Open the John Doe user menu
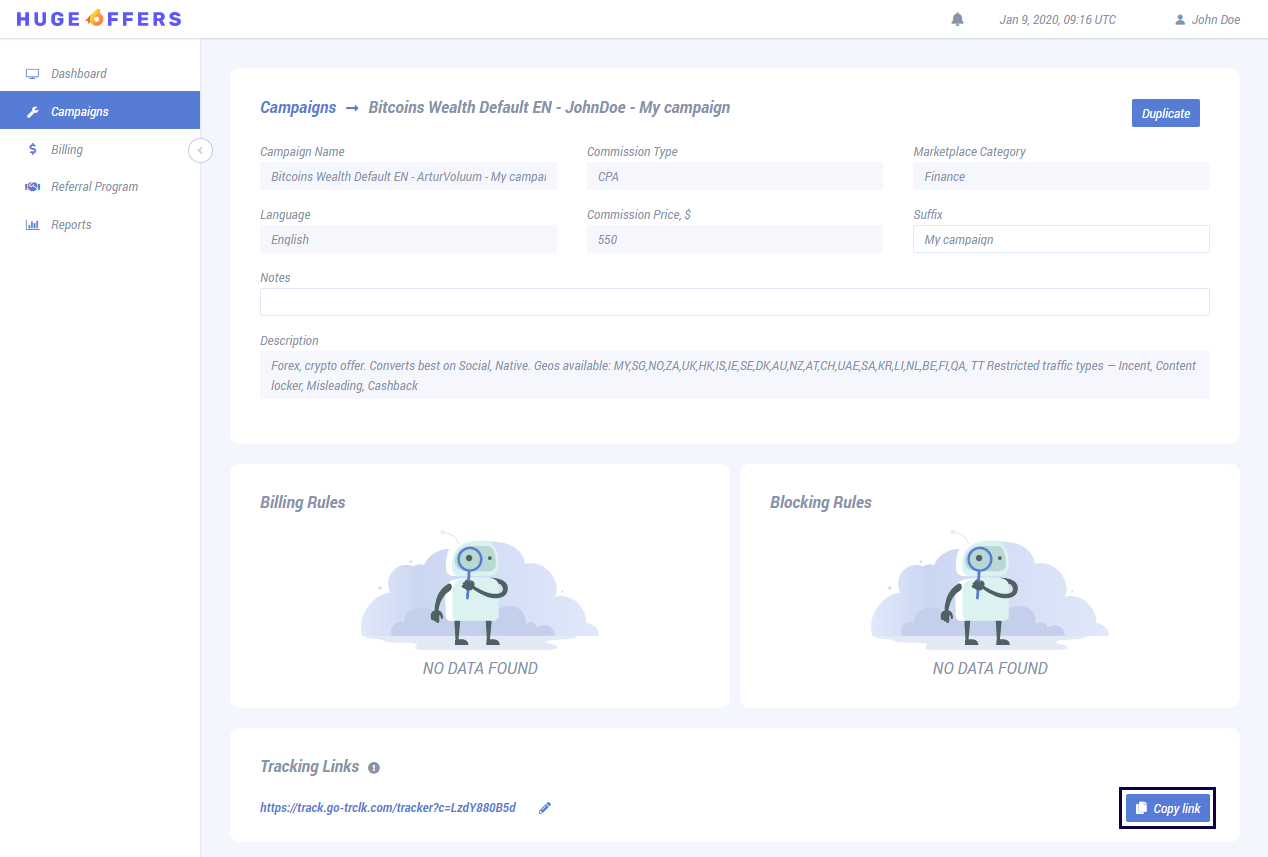The height and width of the screenshot is (857, 1268). point(1207,20)
